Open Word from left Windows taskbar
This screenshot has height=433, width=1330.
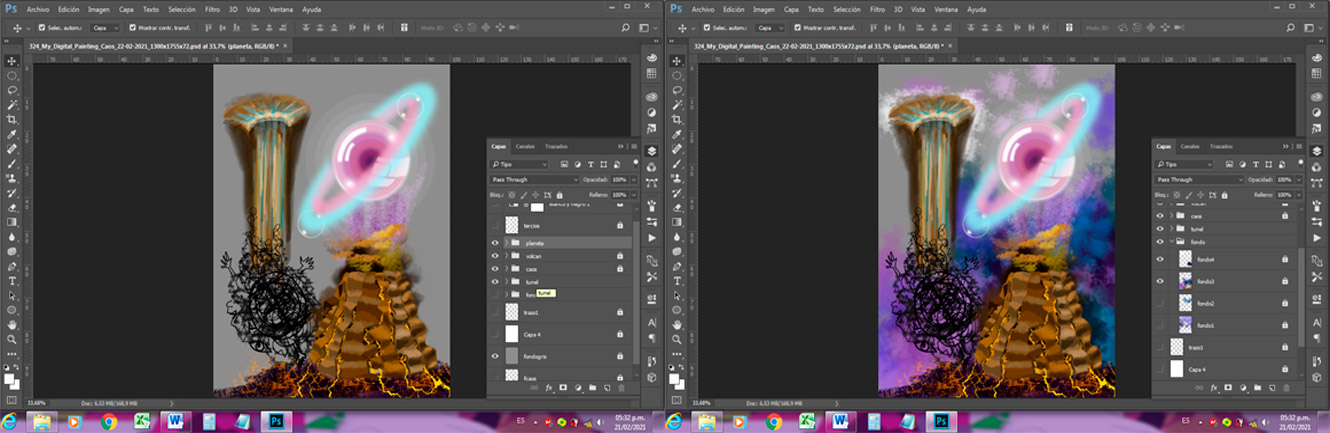tap(175, 421)
